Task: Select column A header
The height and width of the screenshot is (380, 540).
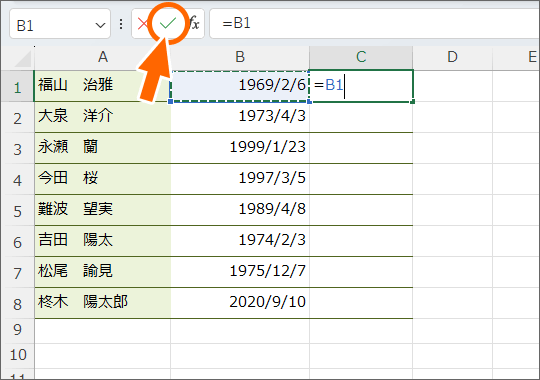Action: 103,57
